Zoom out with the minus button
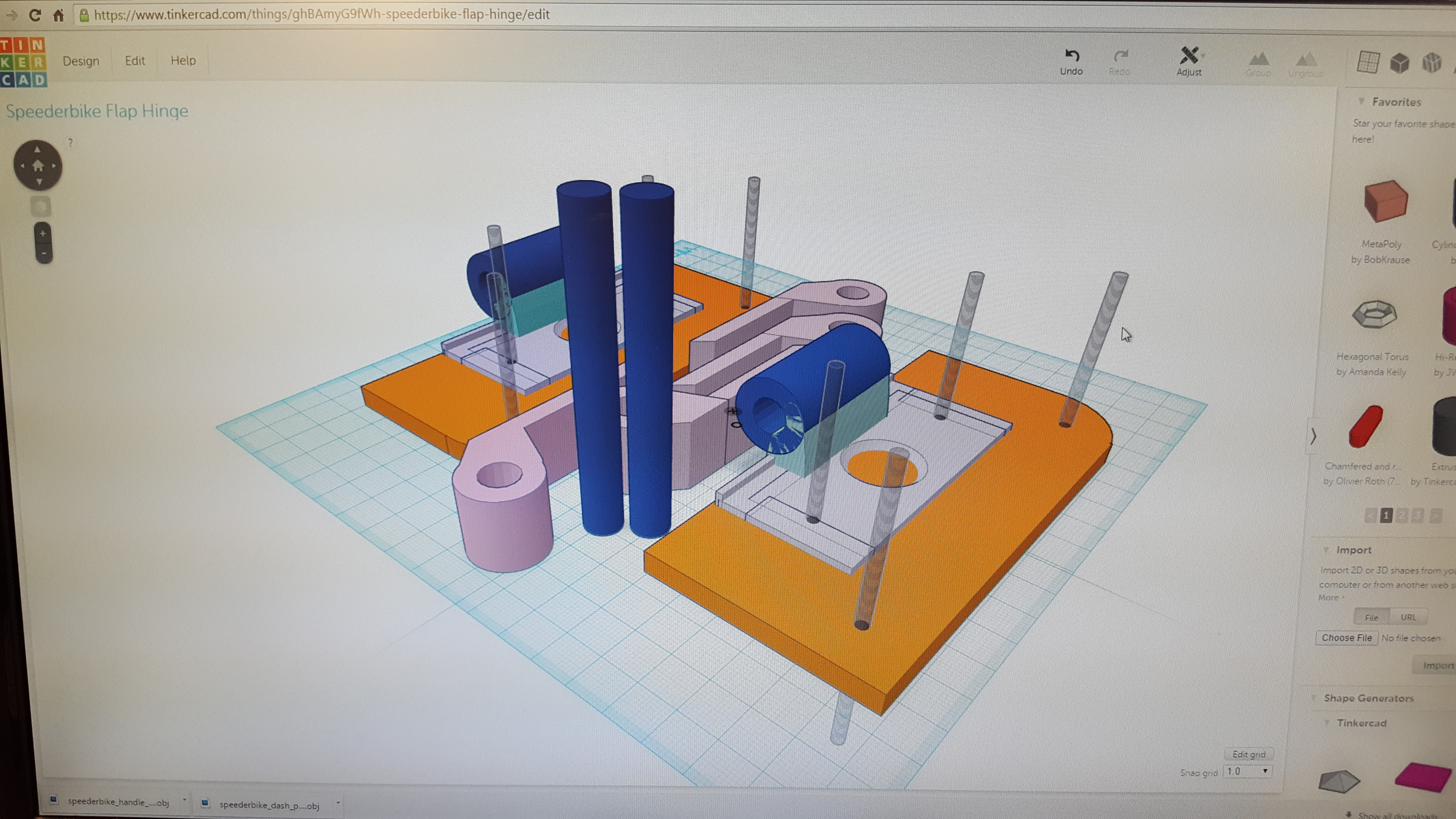1456x819 pixels. tap(44, 253)
